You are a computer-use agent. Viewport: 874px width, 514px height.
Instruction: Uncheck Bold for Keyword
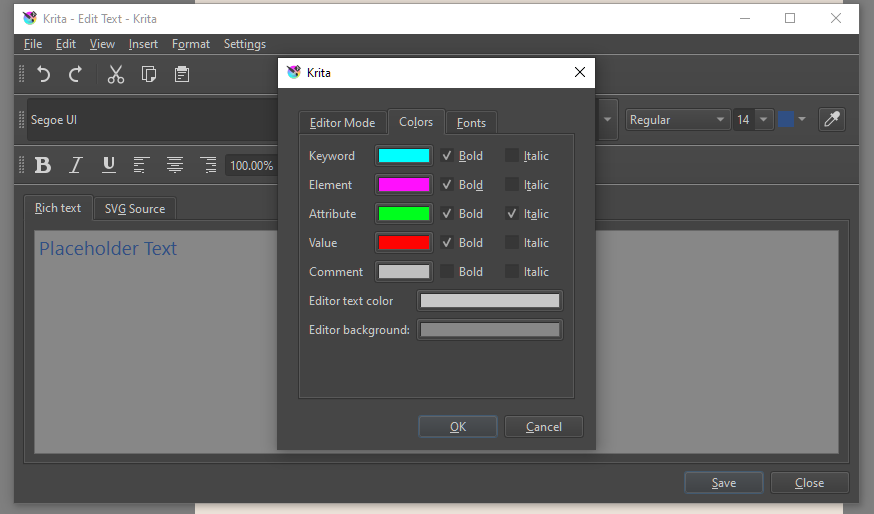click(447, 156)
